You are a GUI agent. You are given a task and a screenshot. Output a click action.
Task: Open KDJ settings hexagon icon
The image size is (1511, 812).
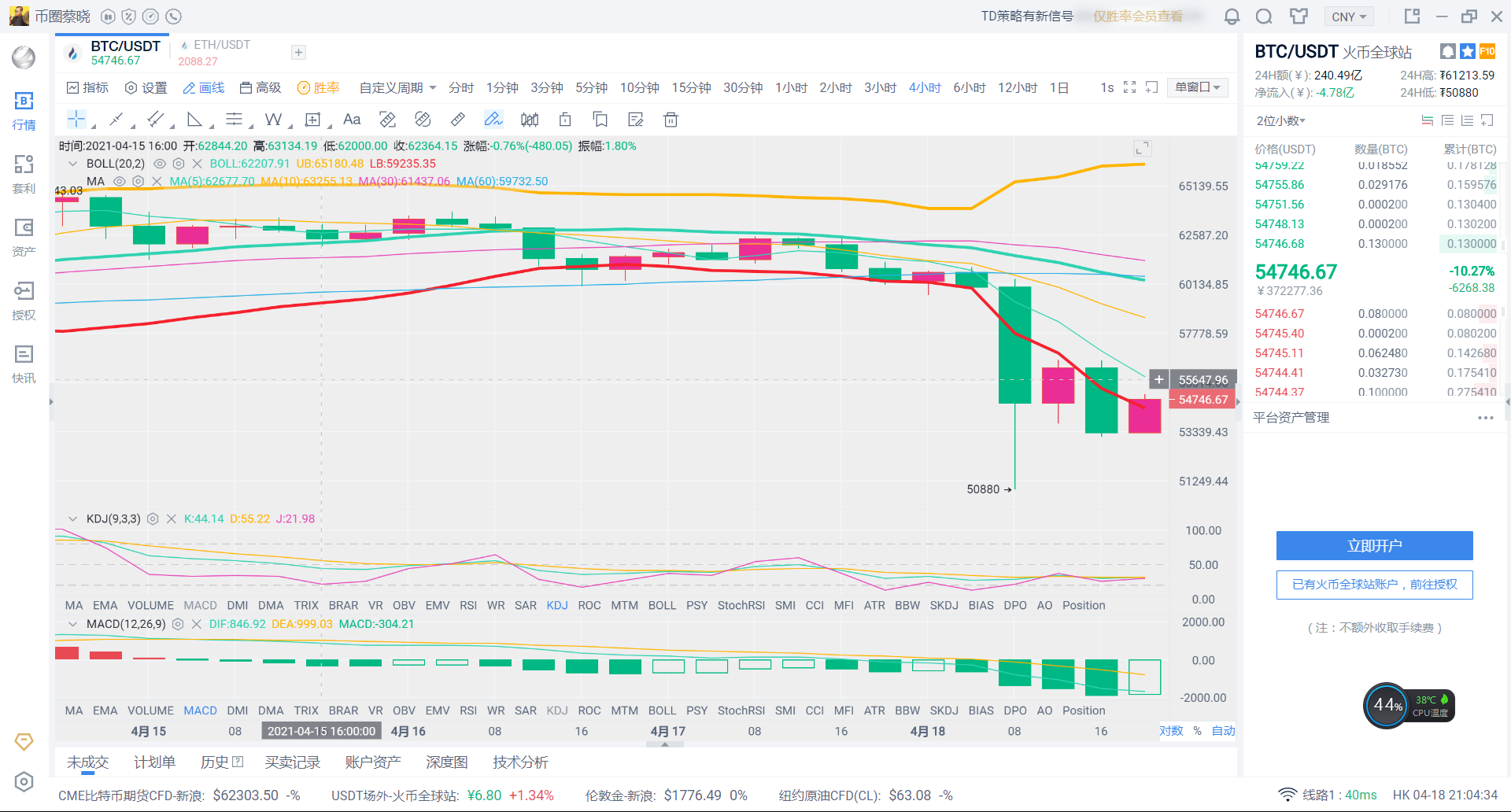point(153,519)
